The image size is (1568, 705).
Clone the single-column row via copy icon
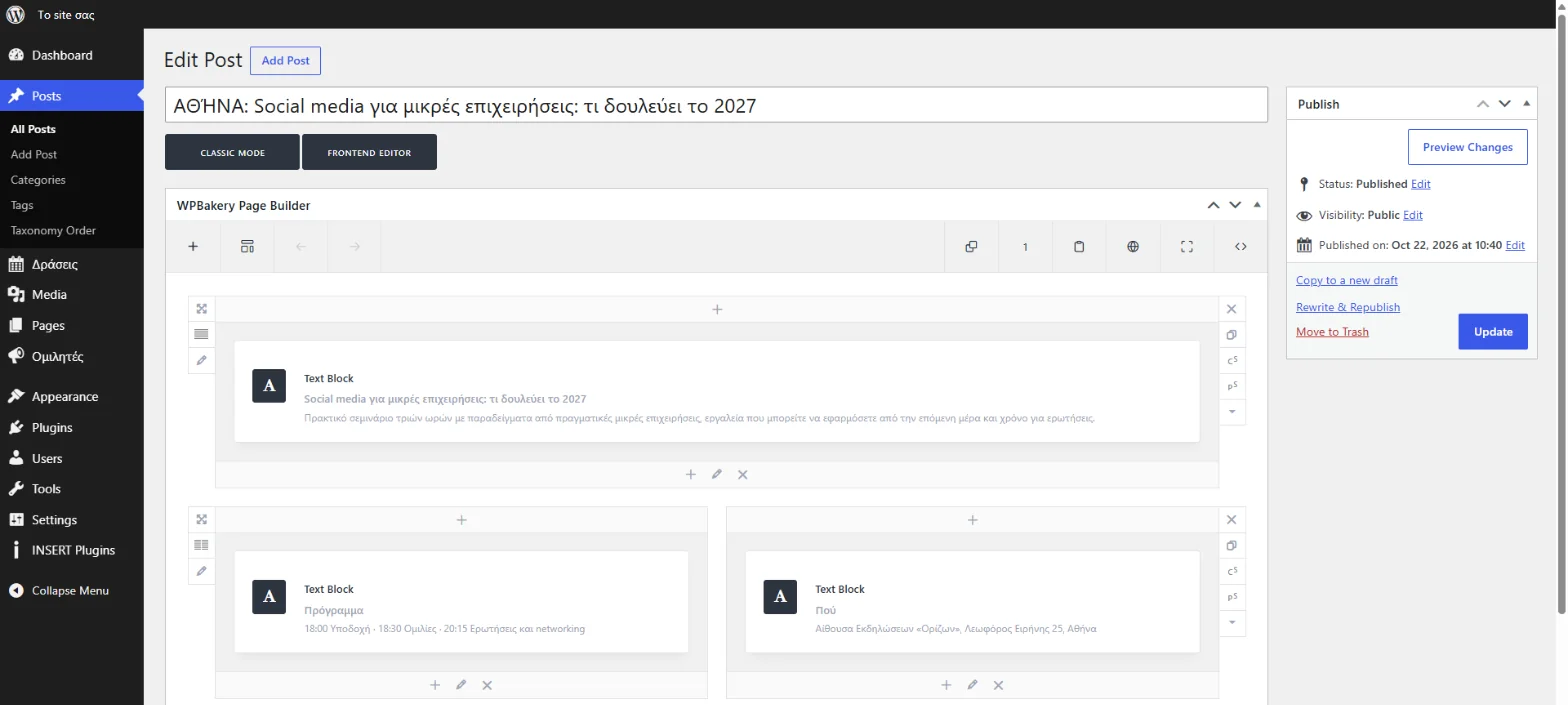point(1232,335)
